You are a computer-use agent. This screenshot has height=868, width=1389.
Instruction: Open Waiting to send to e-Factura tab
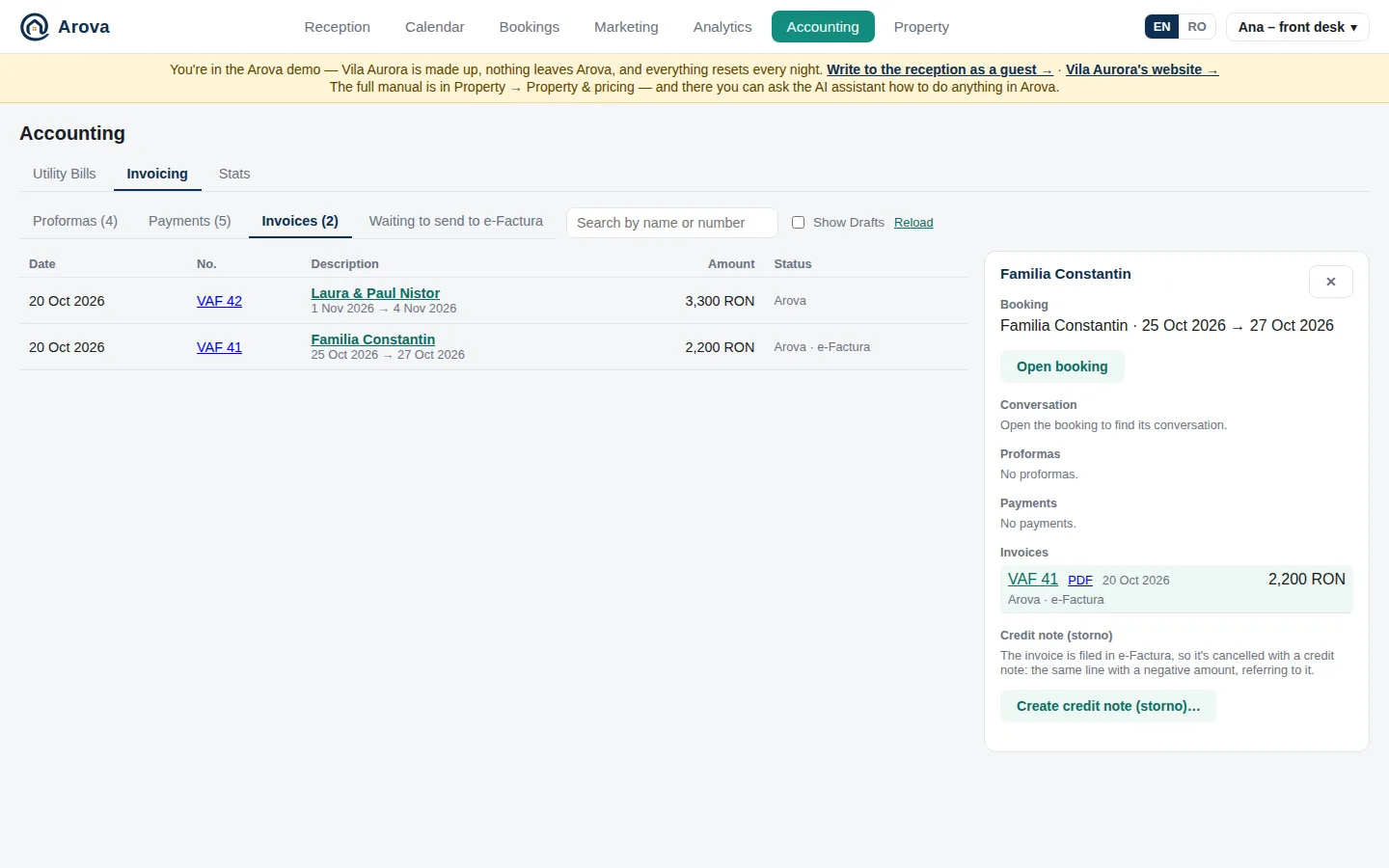click(456, 221)
